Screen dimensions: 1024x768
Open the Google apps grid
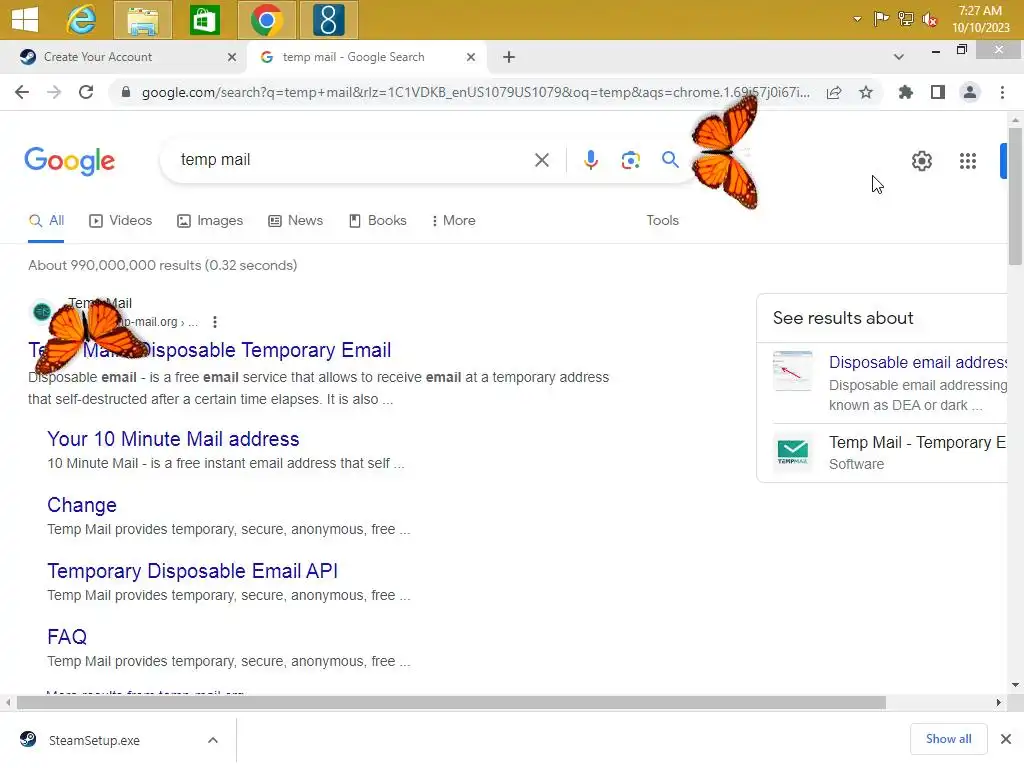(x=968, y=161)
